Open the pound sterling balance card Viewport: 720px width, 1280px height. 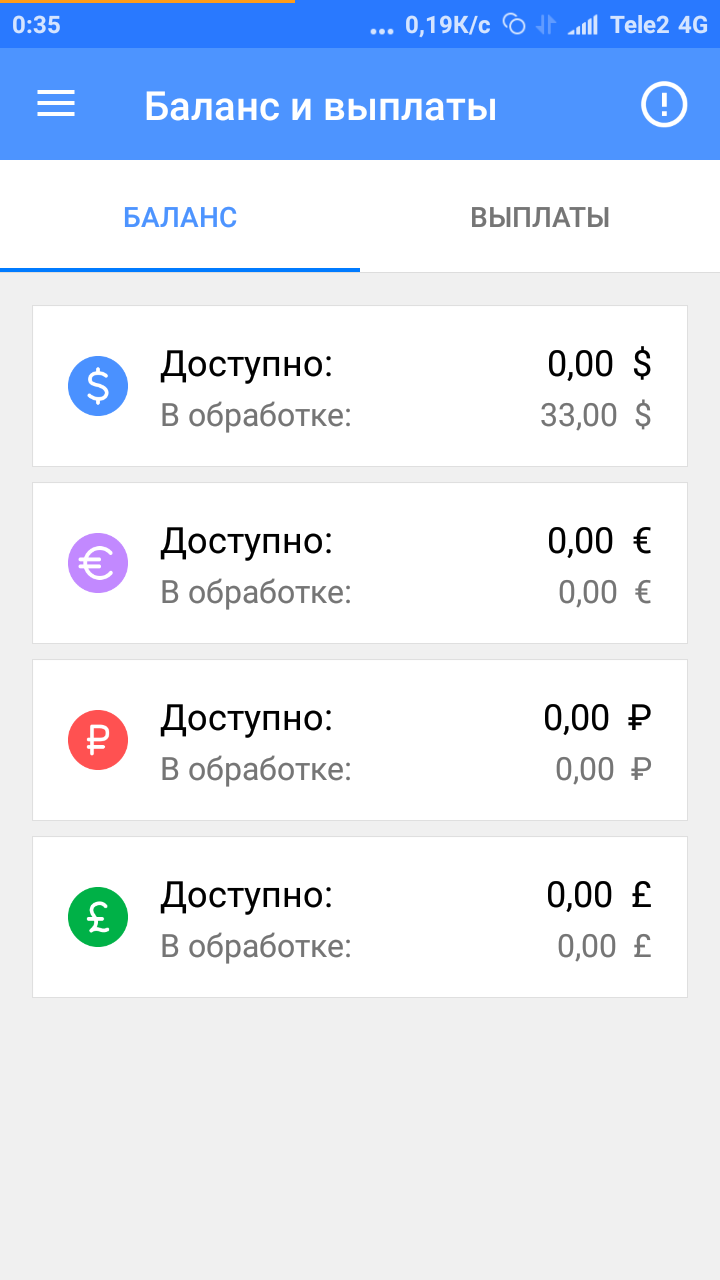point(360,917)
